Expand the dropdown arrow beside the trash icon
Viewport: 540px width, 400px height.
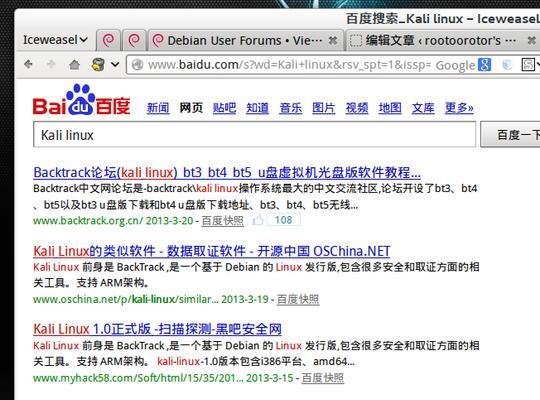(115, 64)
